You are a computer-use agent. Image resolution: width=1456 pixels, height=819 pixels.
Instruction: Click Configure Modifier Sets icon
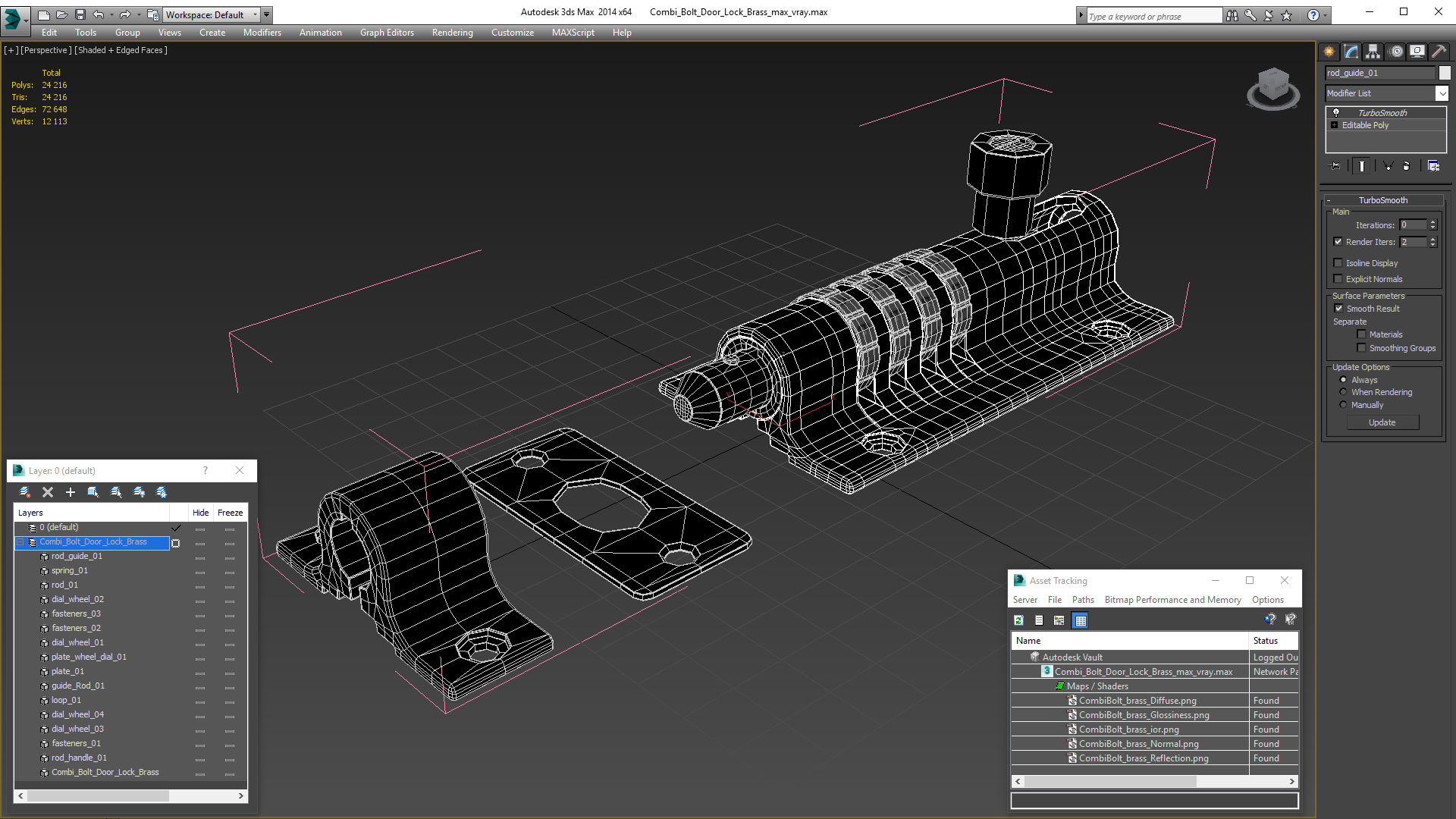(1433, 166)
